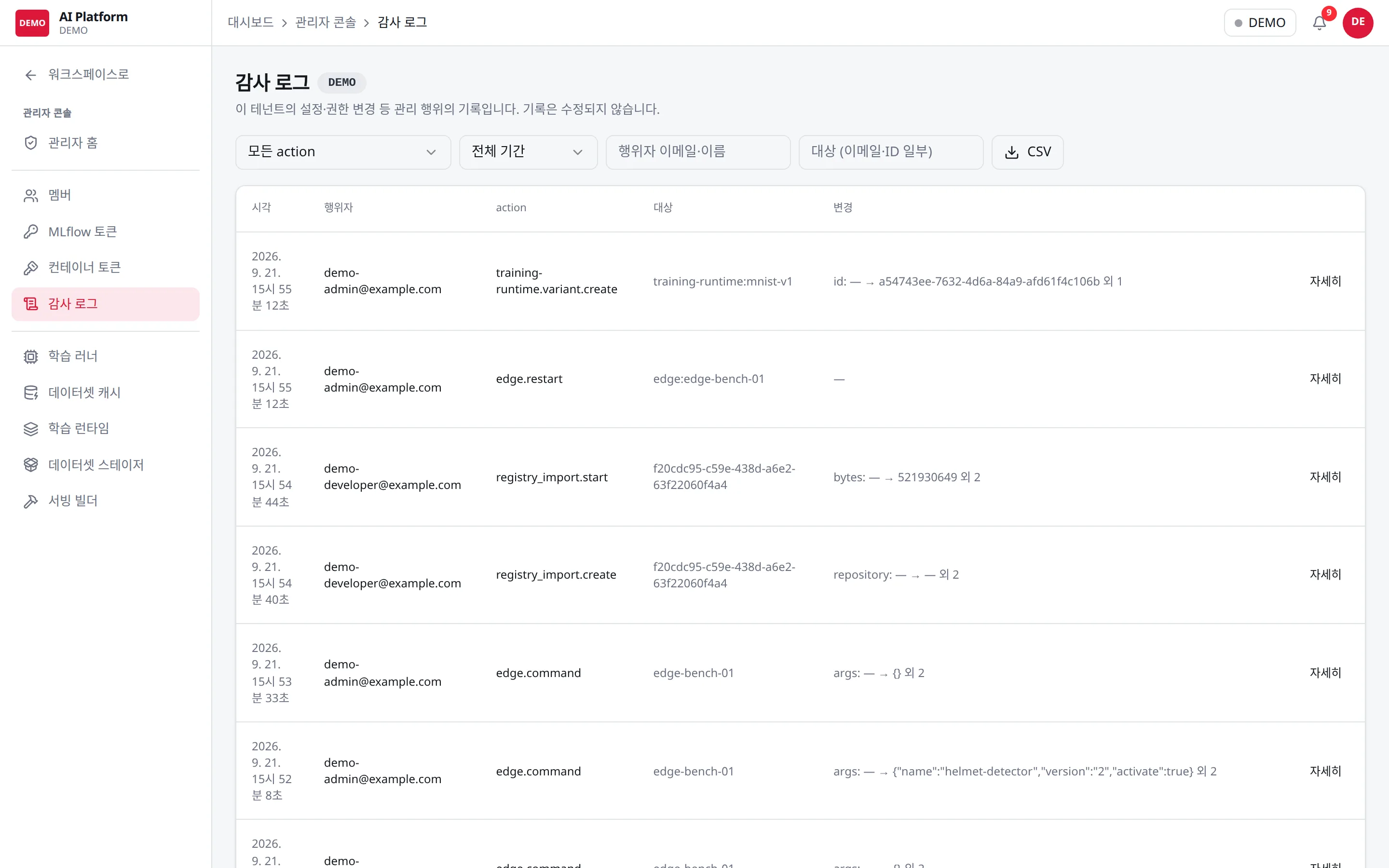Click the download icon on CSV button
Viewport: 1389px width, 868px height.
coord(1012,152)
